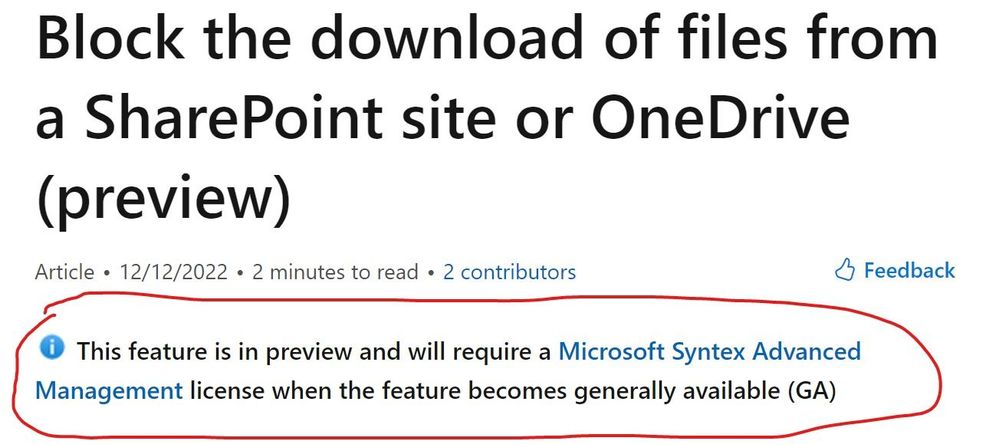Select the 12/12/2022 article date
The height and width of the screenshot is (445, 999).
click(173, 272)
